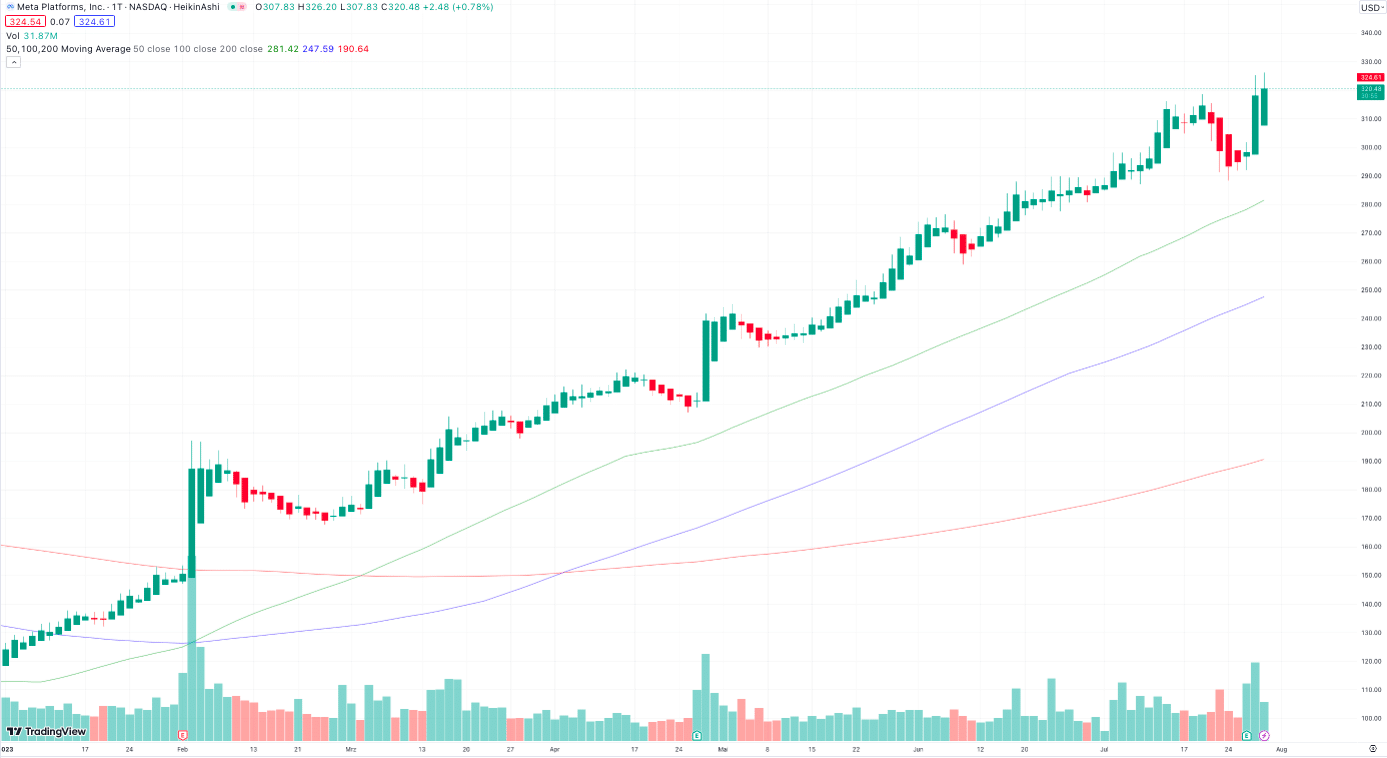This screenshot has width=1387, height=758.
Task: Select the Meta Platforms, Inc. symbol title
Action: 59,7
